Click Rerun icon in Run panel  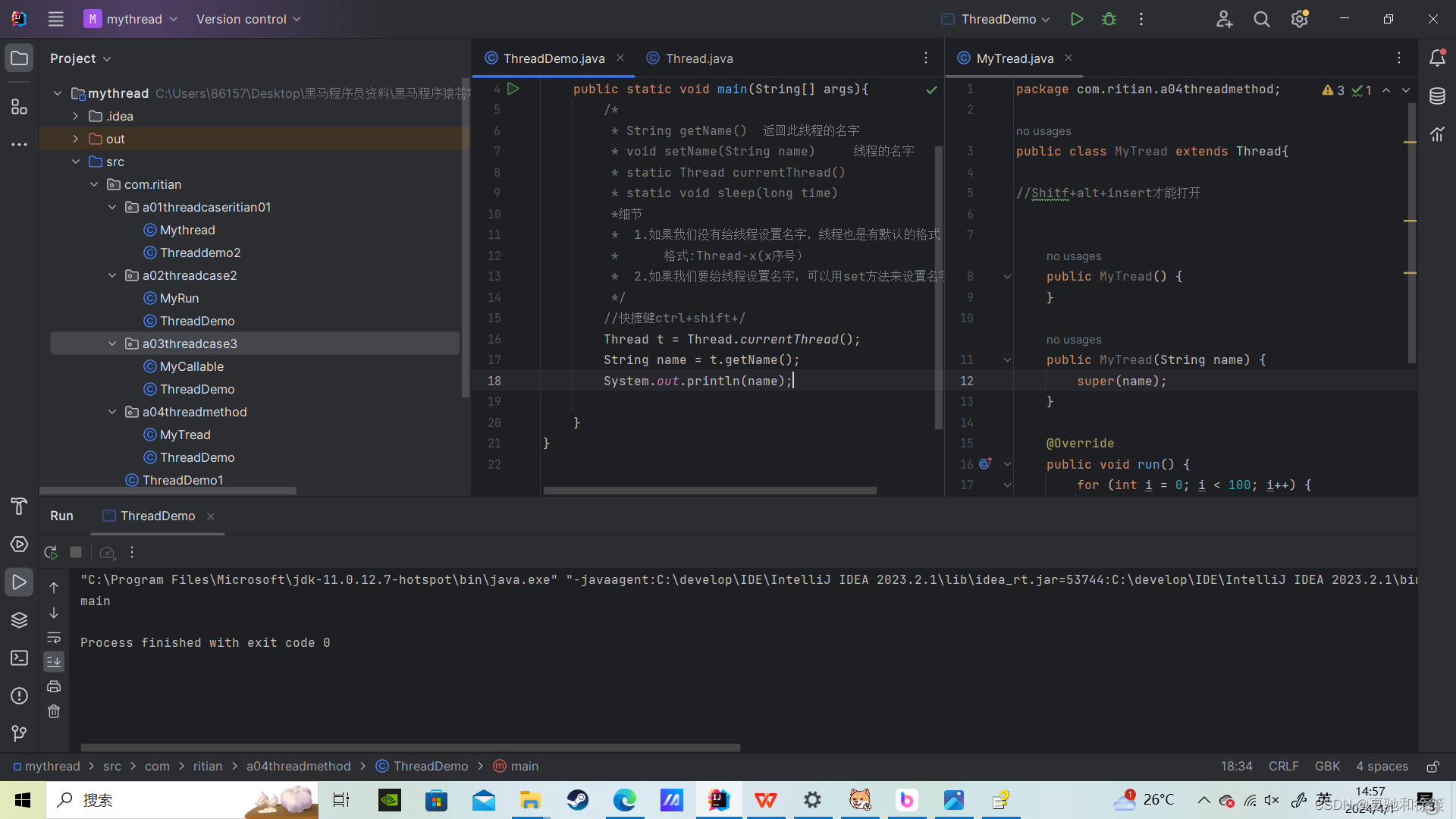(x=51, y=552)
